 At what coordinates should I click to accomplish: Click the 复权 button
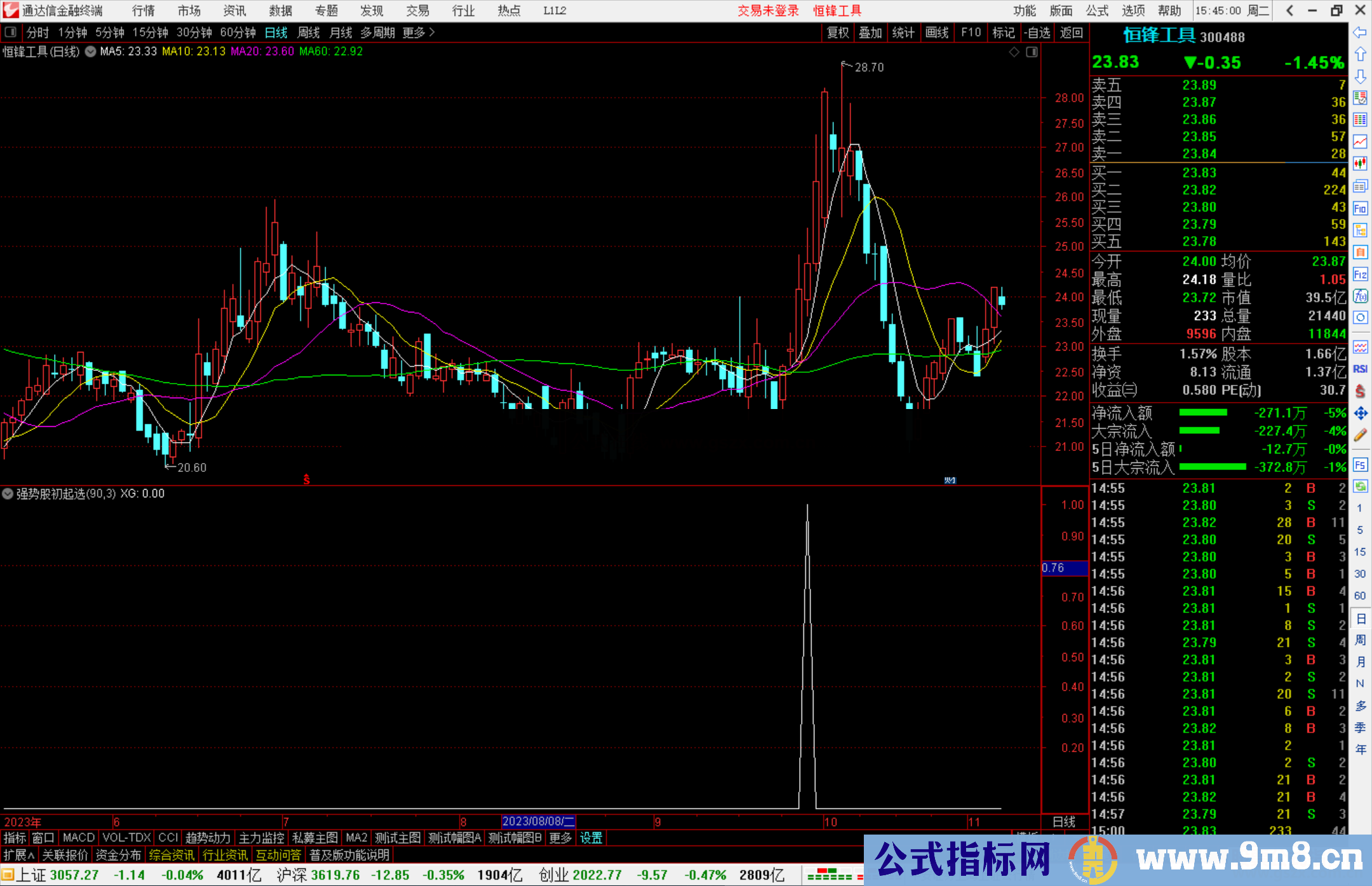(x=838, y=32)
